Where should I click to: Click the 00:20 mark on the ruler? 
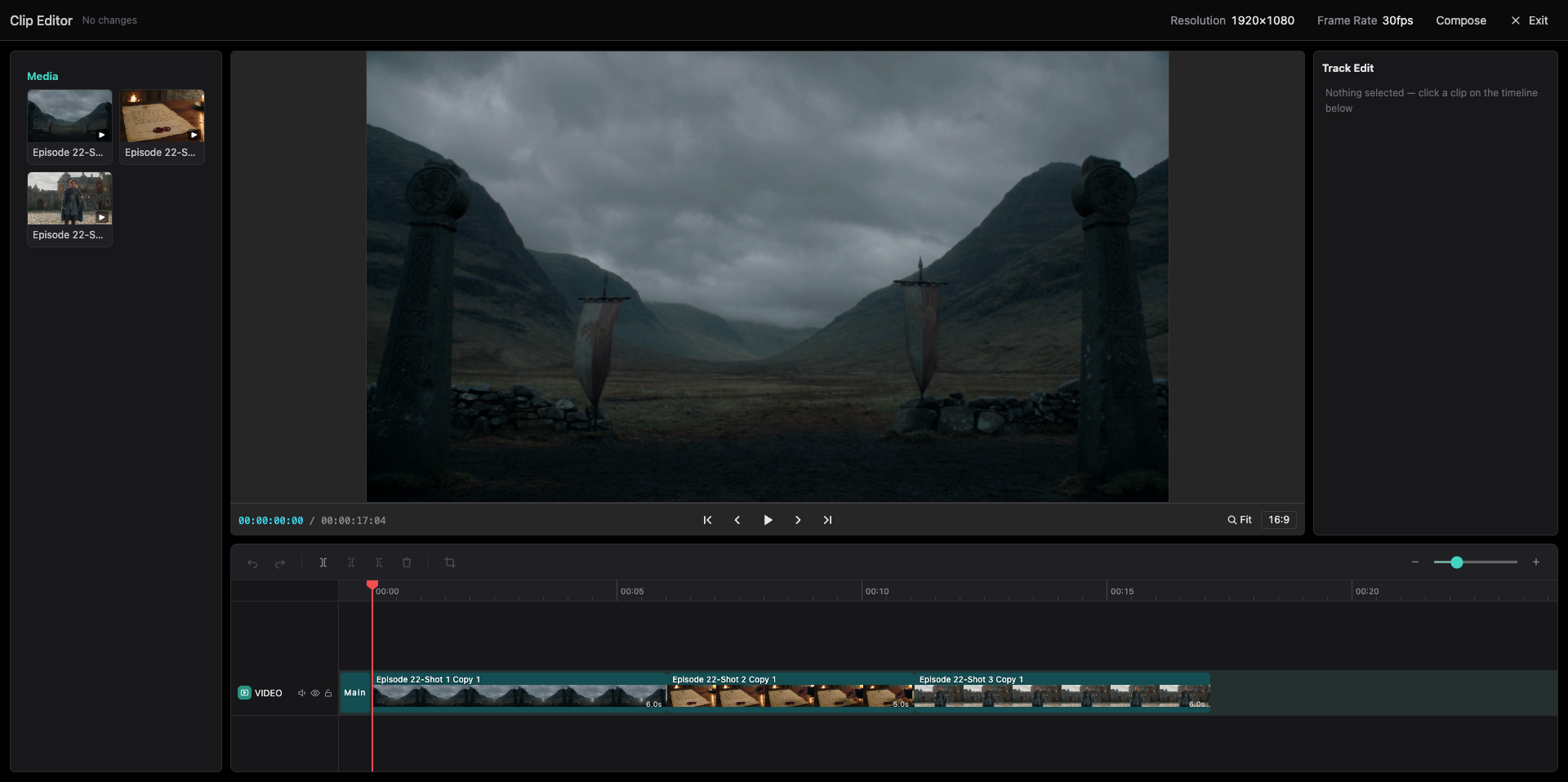pyautogui.click(x=1367, y=592)
